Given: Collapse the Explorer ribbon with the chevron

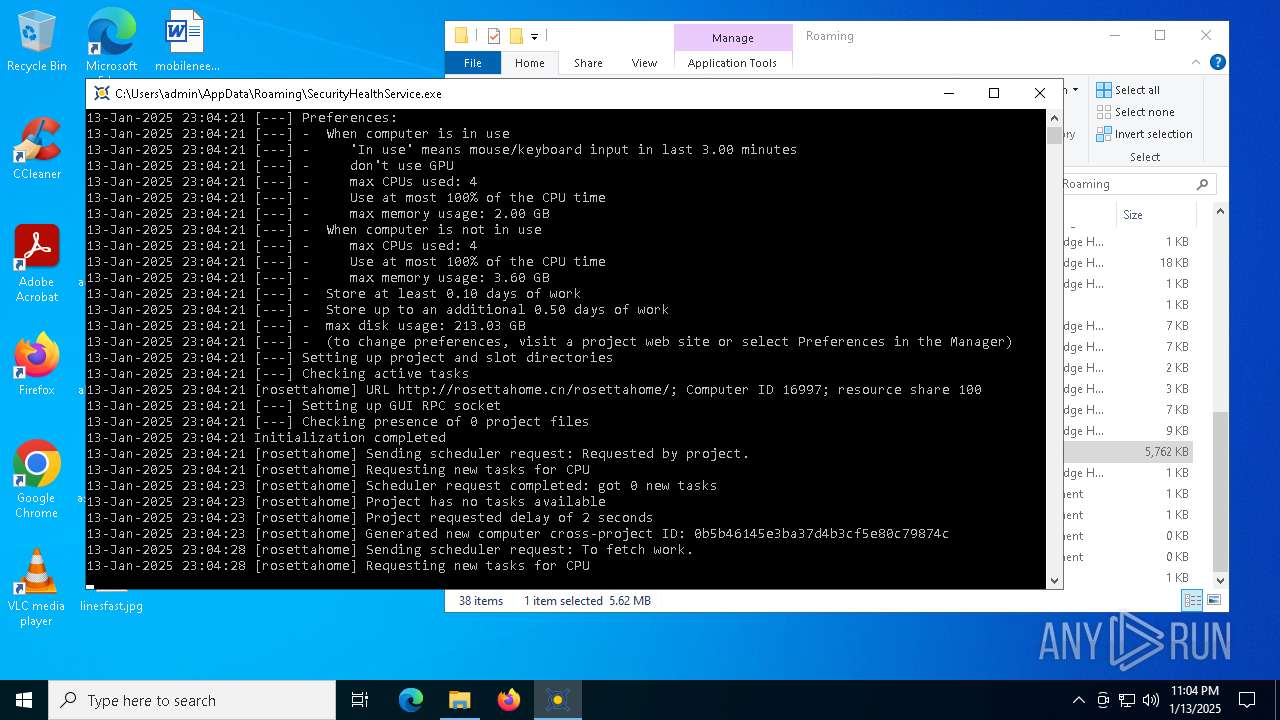Looking at the screenshot, I should [1197, 62].
